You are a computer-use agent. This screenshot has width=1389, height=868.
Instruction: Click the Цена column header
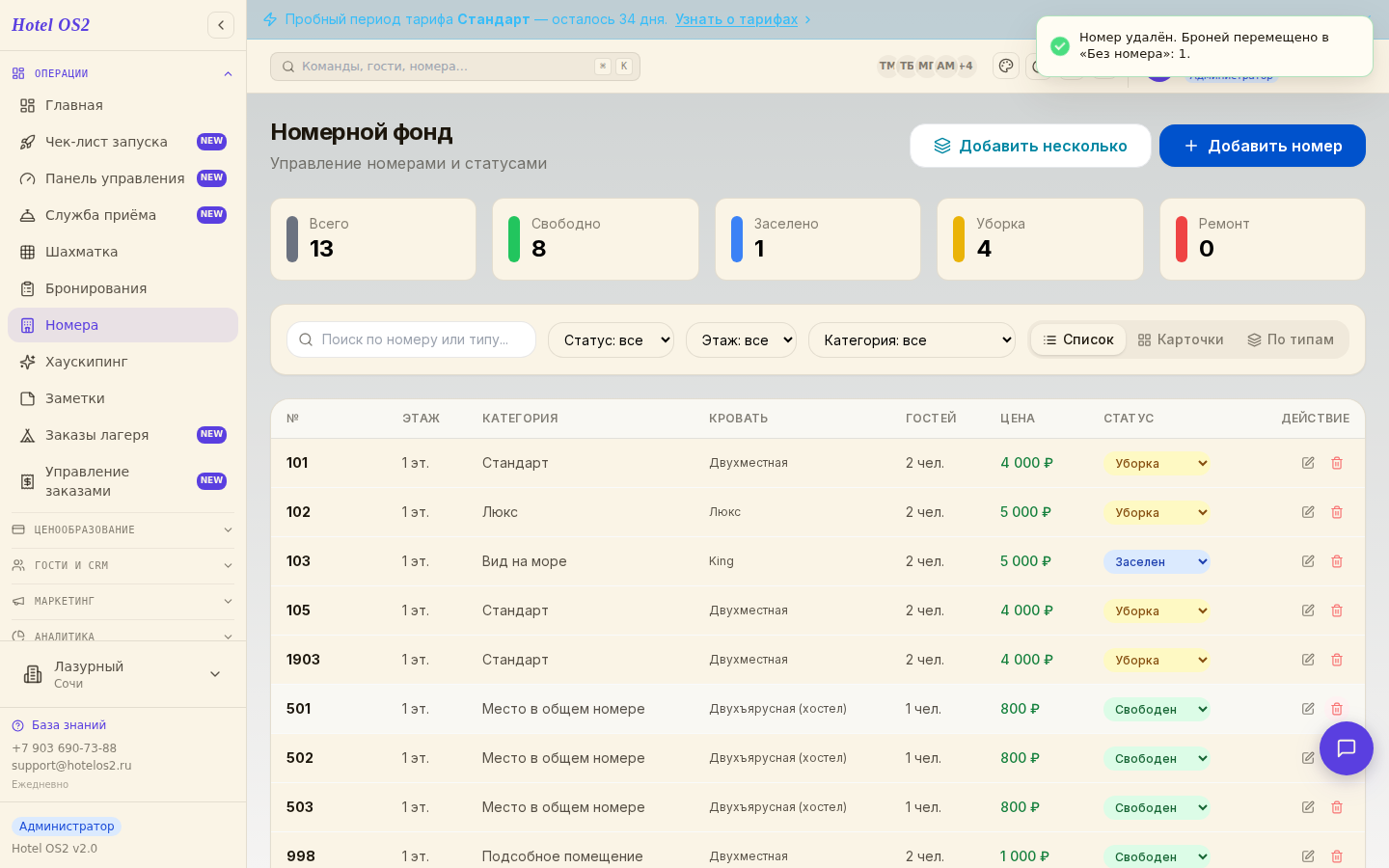tap(1018, 419)
